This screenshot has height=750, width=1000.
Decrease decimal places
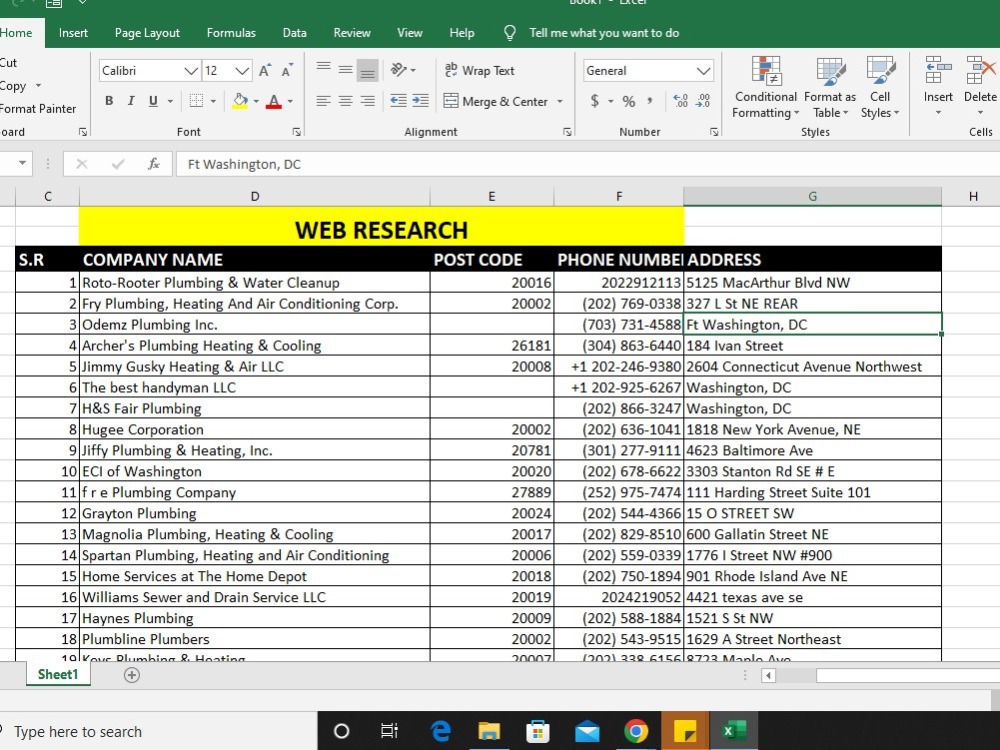(x=703, y=101)
